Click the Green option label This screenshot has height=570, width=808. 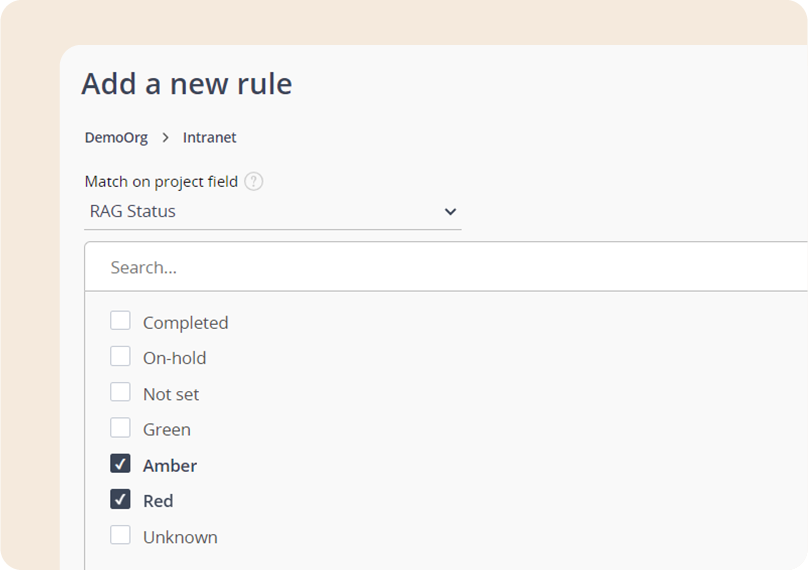[x=167, y=430]
